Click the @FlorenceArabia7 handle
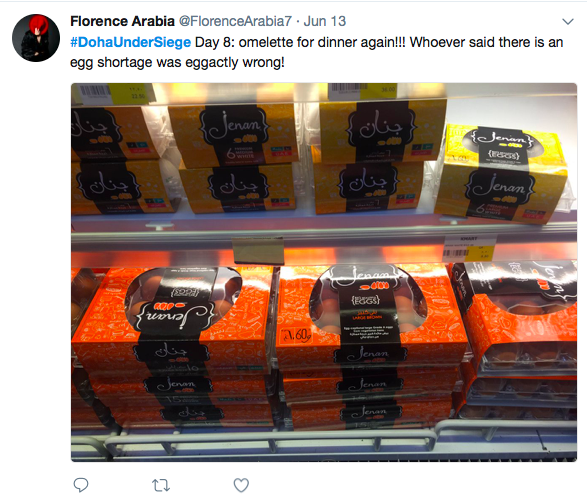Image resolution: width=587 pixels, height=502 pixels. (x=235, y=21)
